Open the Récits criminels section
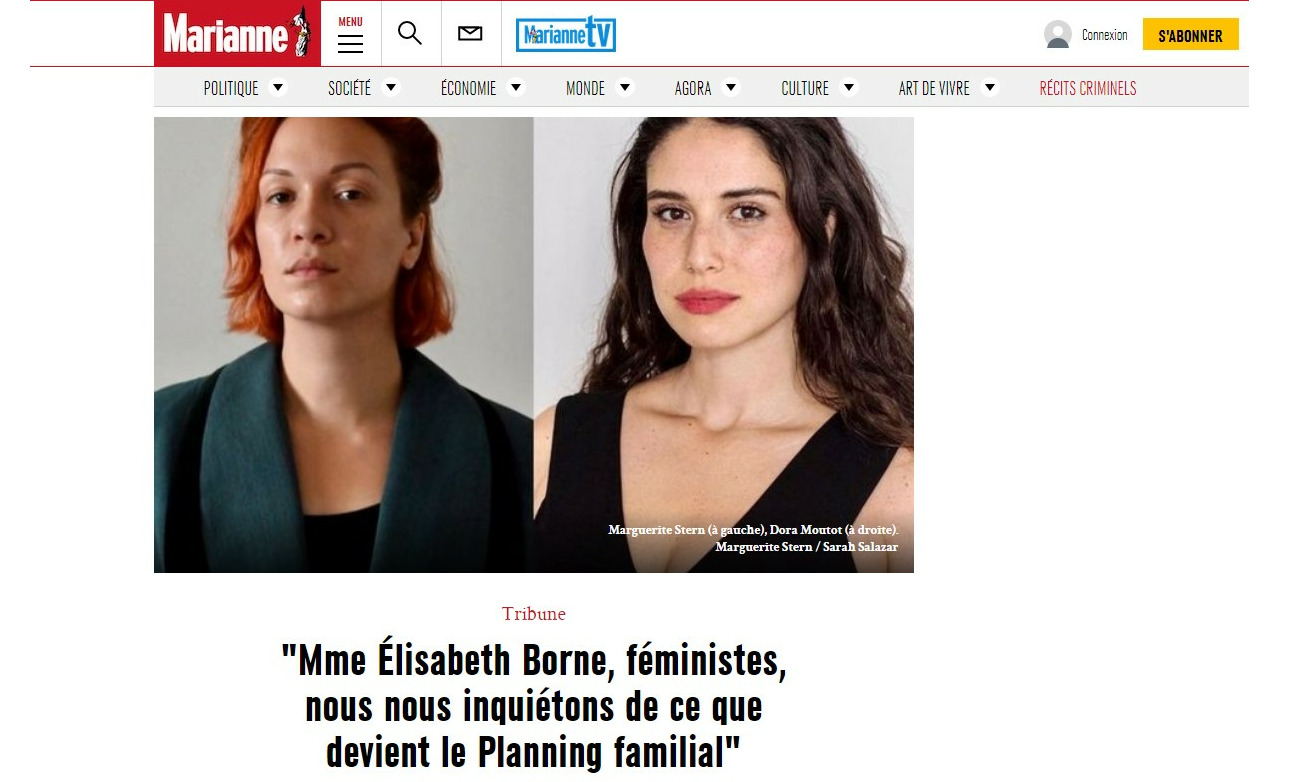This screenshot has height=782, width=1299. click(1088, 88)
